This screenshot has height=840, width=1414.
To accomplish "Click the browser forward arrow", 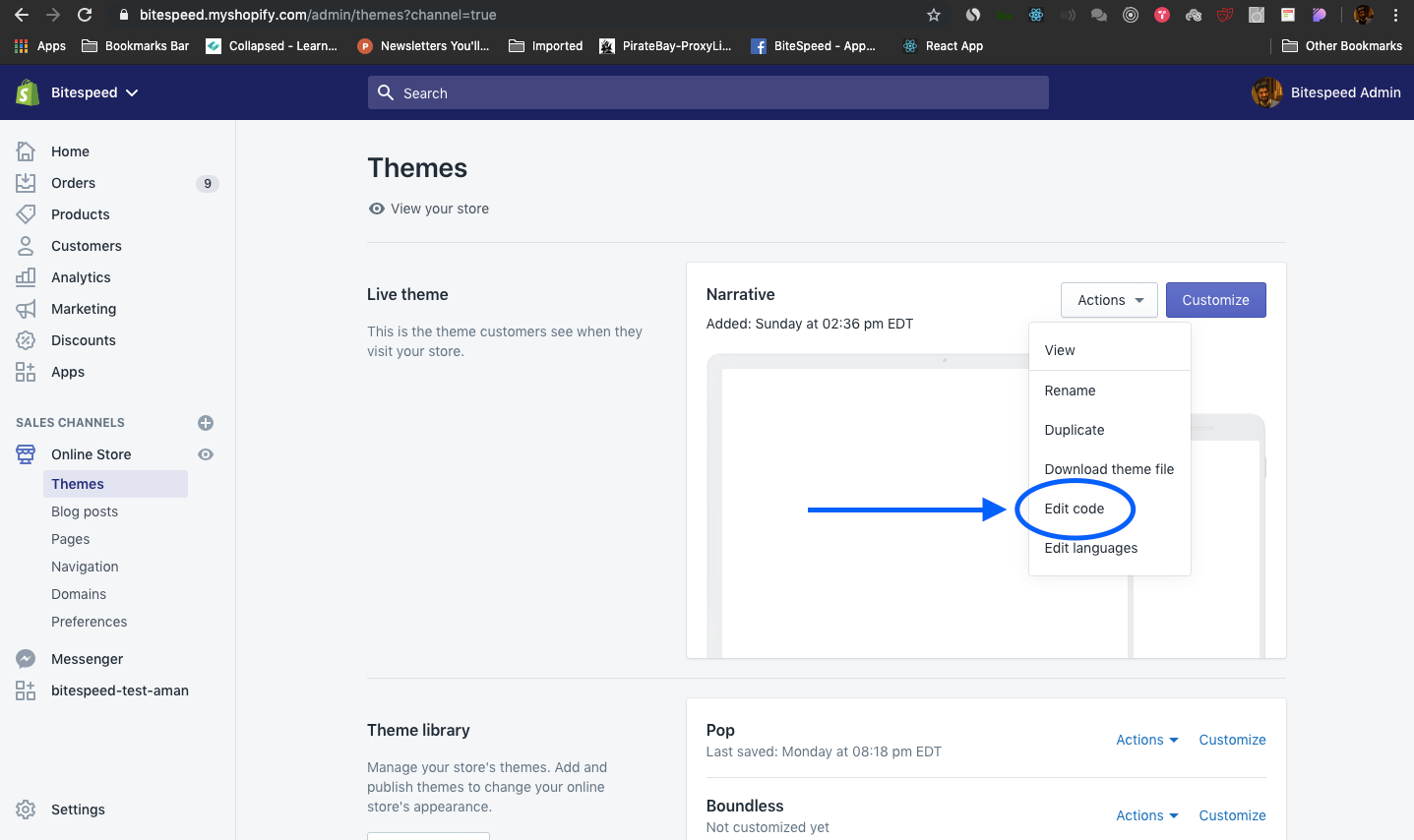I will click(x=53, y=15).
